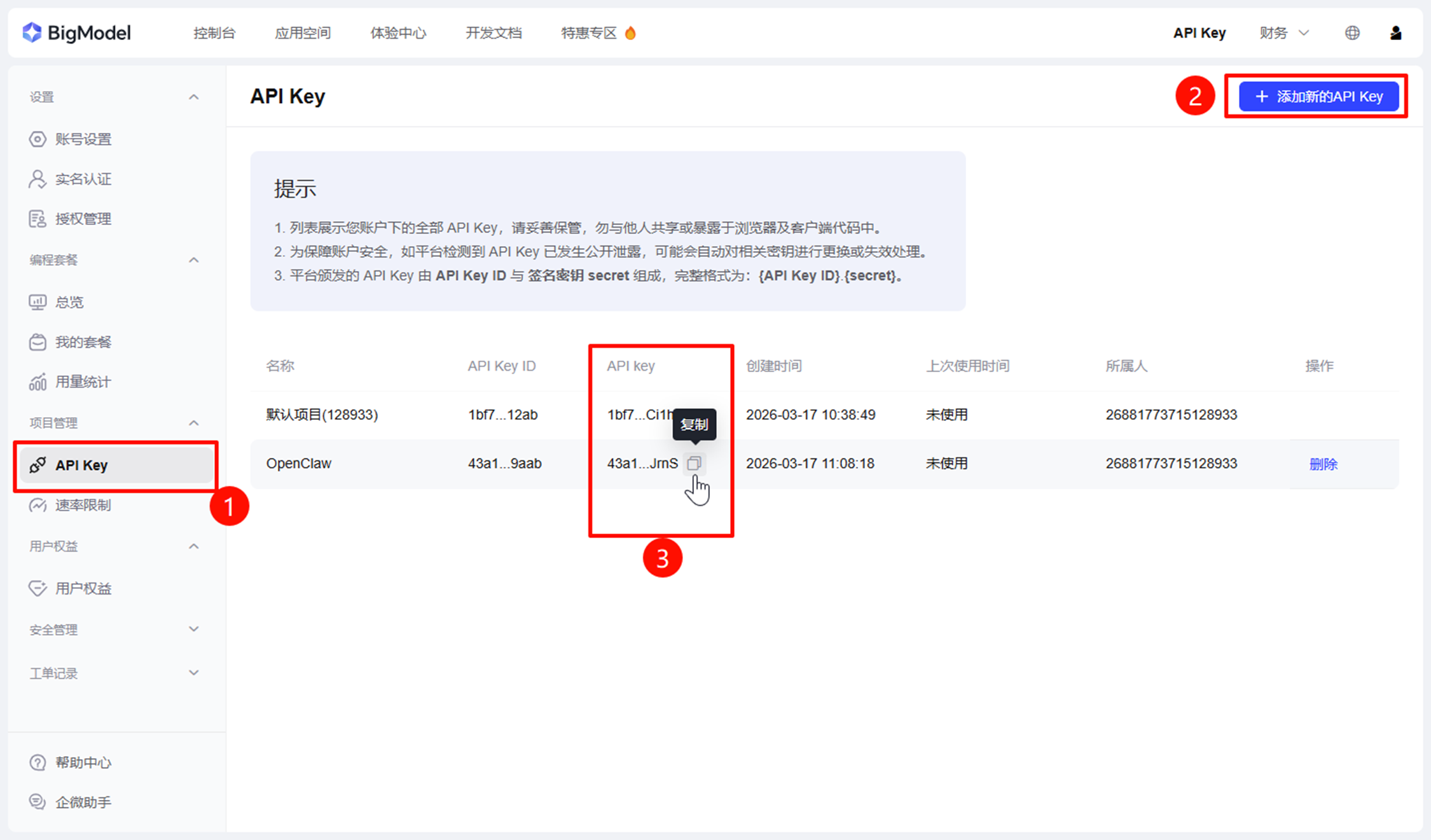
Task: Open the user profile avatar icon
Action: [1395, 33]
